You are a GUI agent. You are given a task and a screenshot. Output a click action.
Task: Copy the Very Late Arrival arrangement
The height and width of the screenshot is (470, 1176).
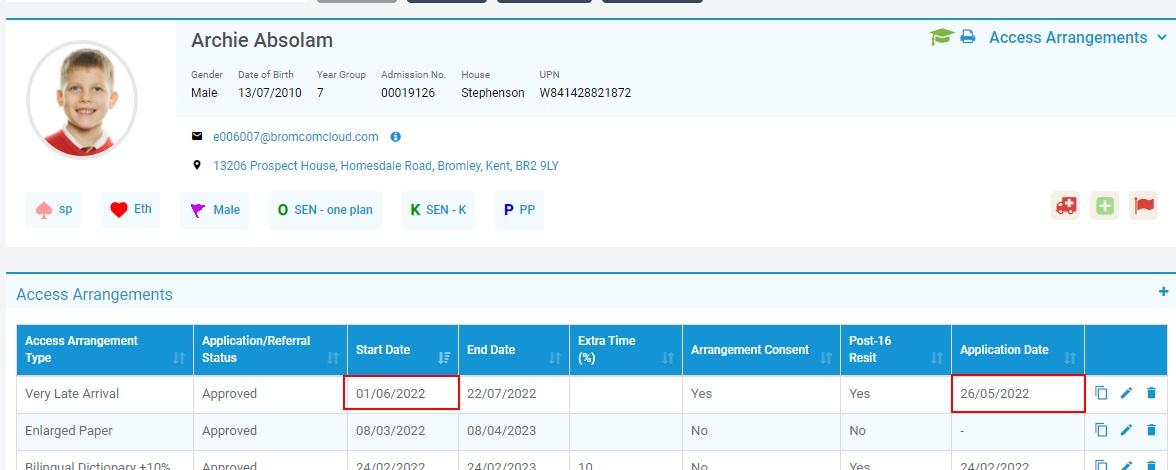pos(1102,393)
